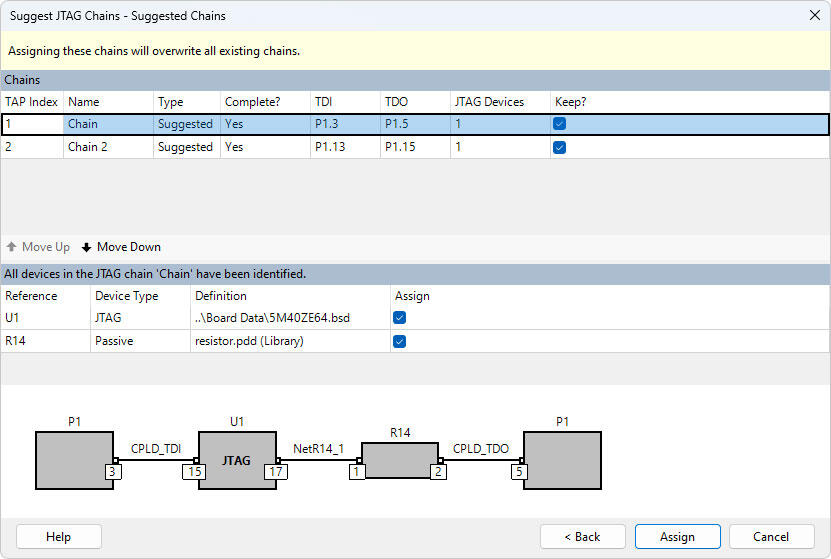Go back with the Back button

[x=582, y=537]
